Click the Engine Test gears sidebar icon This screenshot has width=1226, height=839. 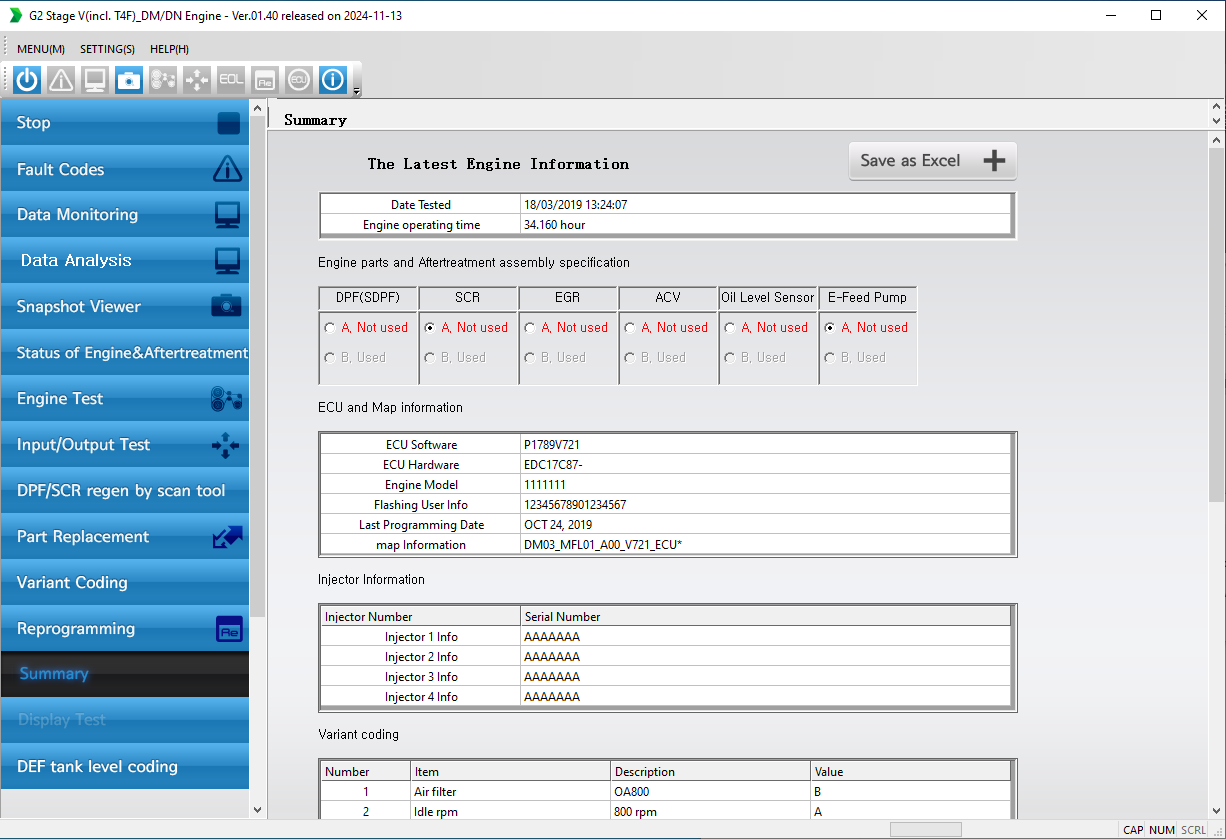[227, 399]
